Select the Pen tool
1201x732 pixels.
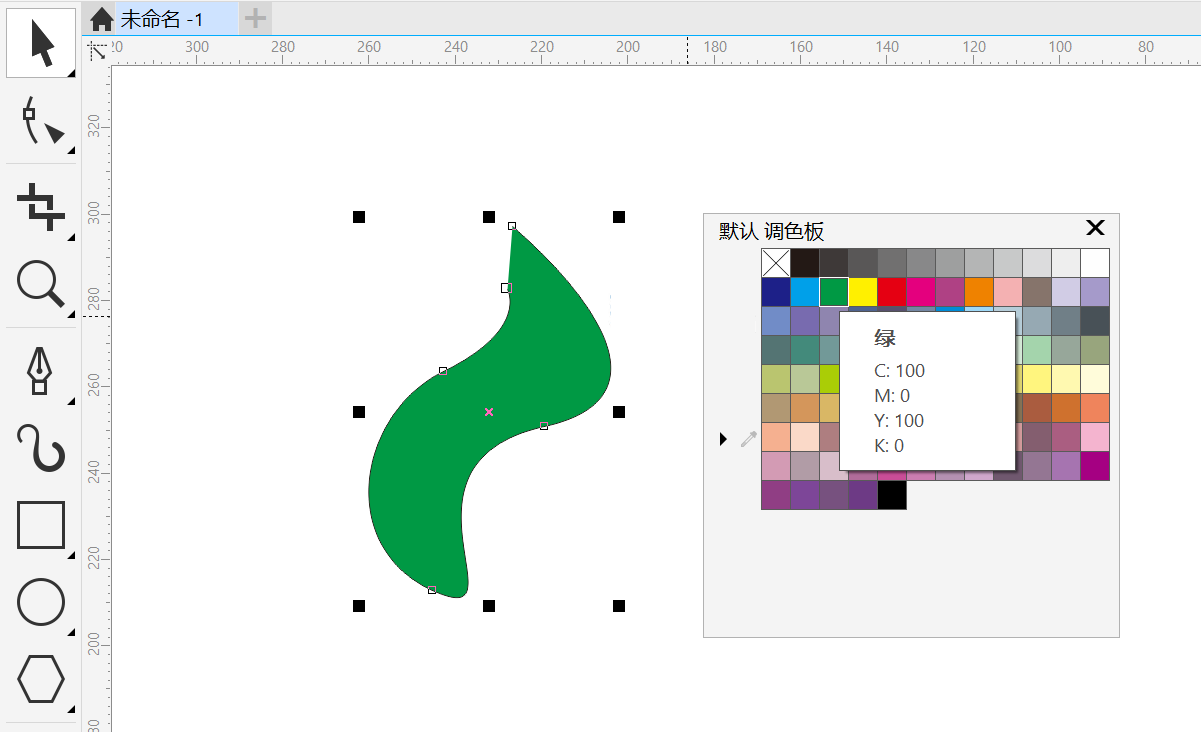pos(40,370)
